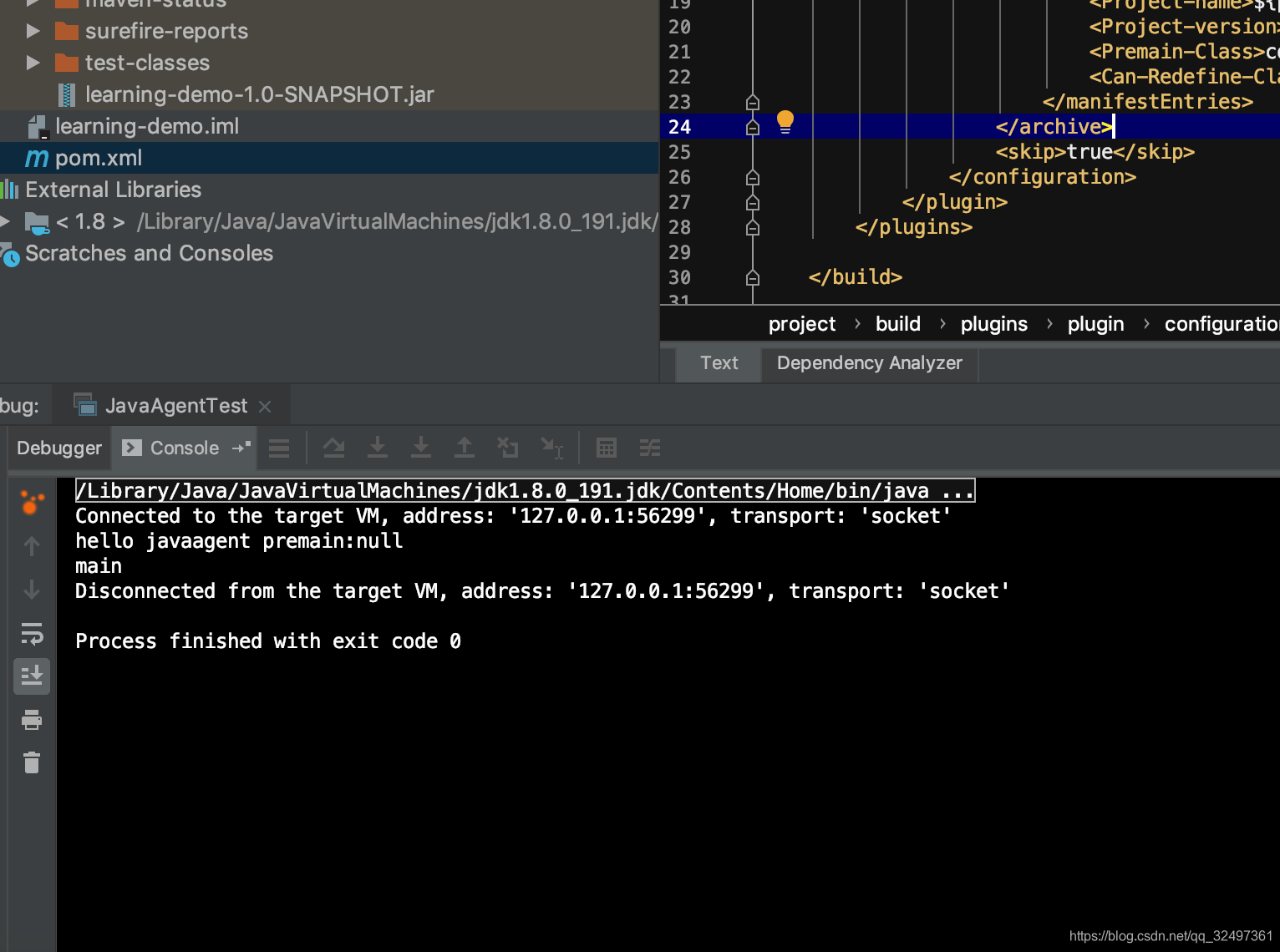Screen dimensions: 1280x952
Task: Switch to the Text editor tab
Action: [x=719, y=363]
